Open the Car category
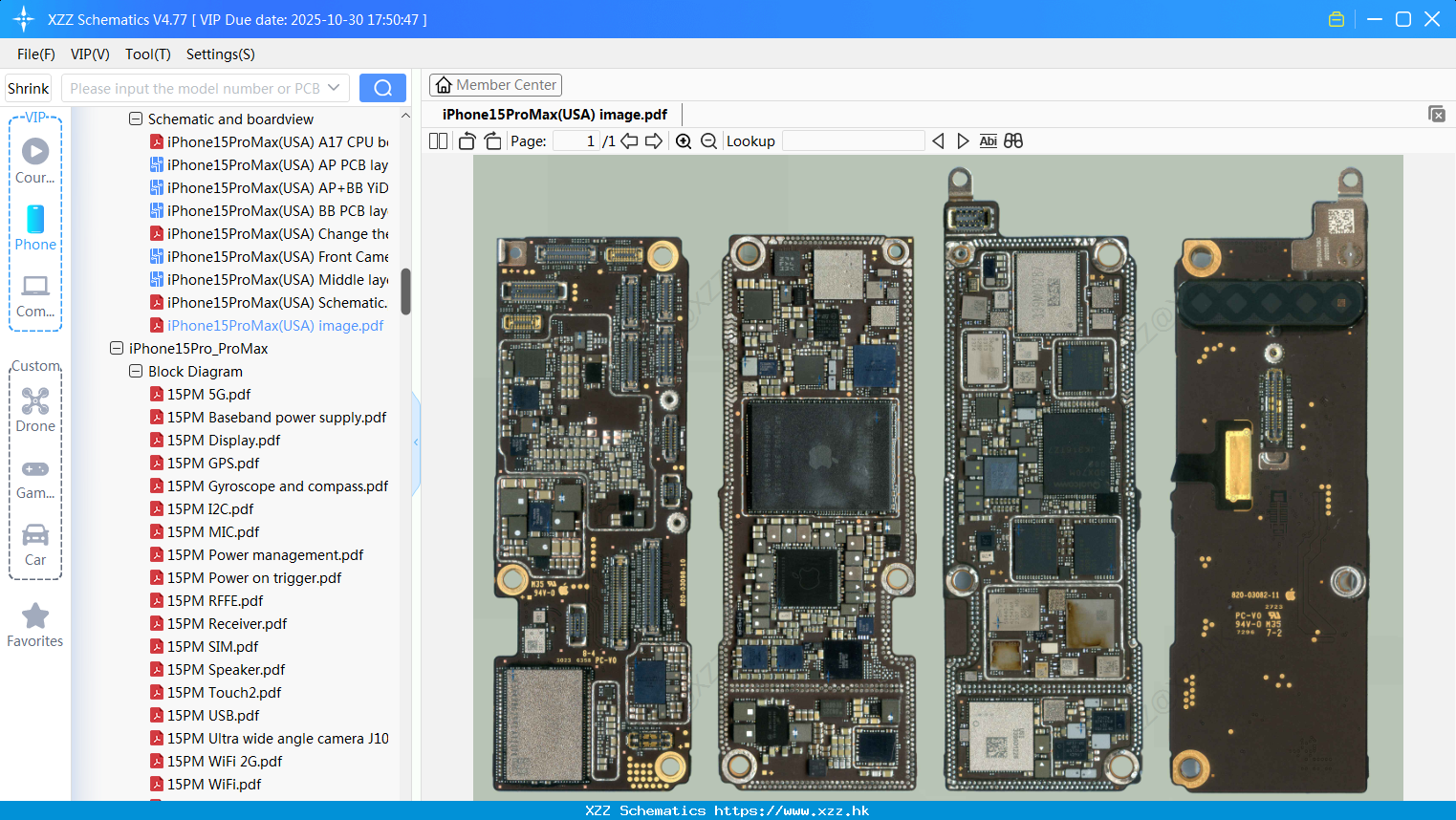 (x=35, y=545)
